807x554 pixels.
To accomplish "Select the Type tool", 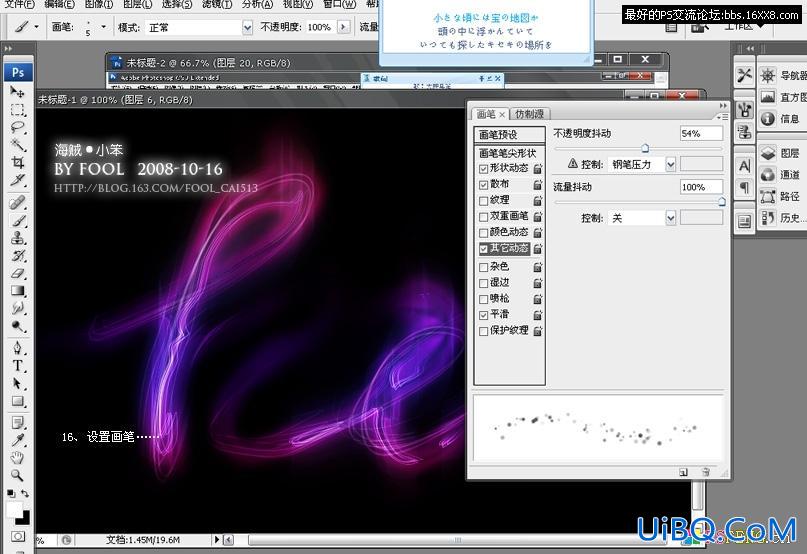I will [17, 366].
